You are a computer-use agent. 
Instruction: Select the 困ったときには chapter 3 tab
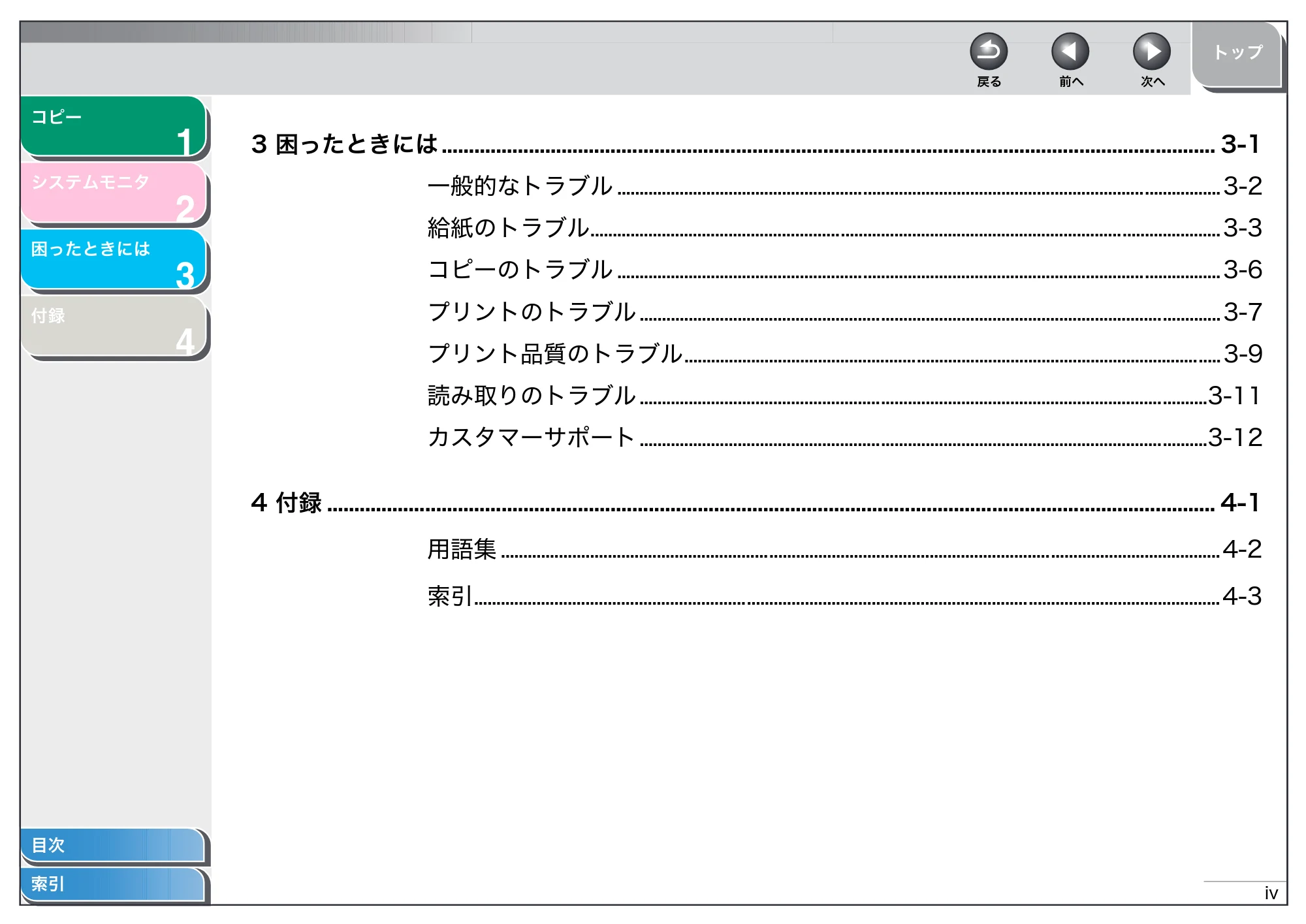[x=114, y=259]
